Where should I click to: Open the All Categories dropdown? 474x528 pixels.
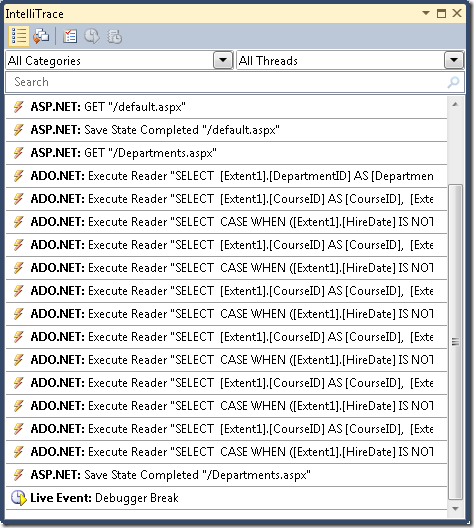(223, 61)
